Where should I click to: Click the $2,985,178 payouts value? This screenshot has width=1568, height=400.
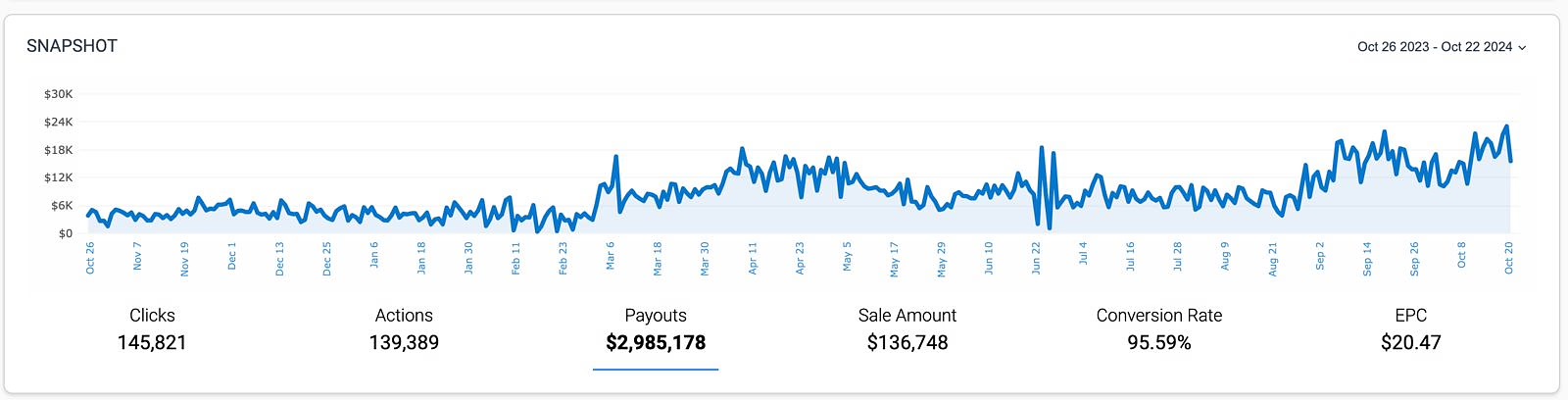click(x=656, y=343)
